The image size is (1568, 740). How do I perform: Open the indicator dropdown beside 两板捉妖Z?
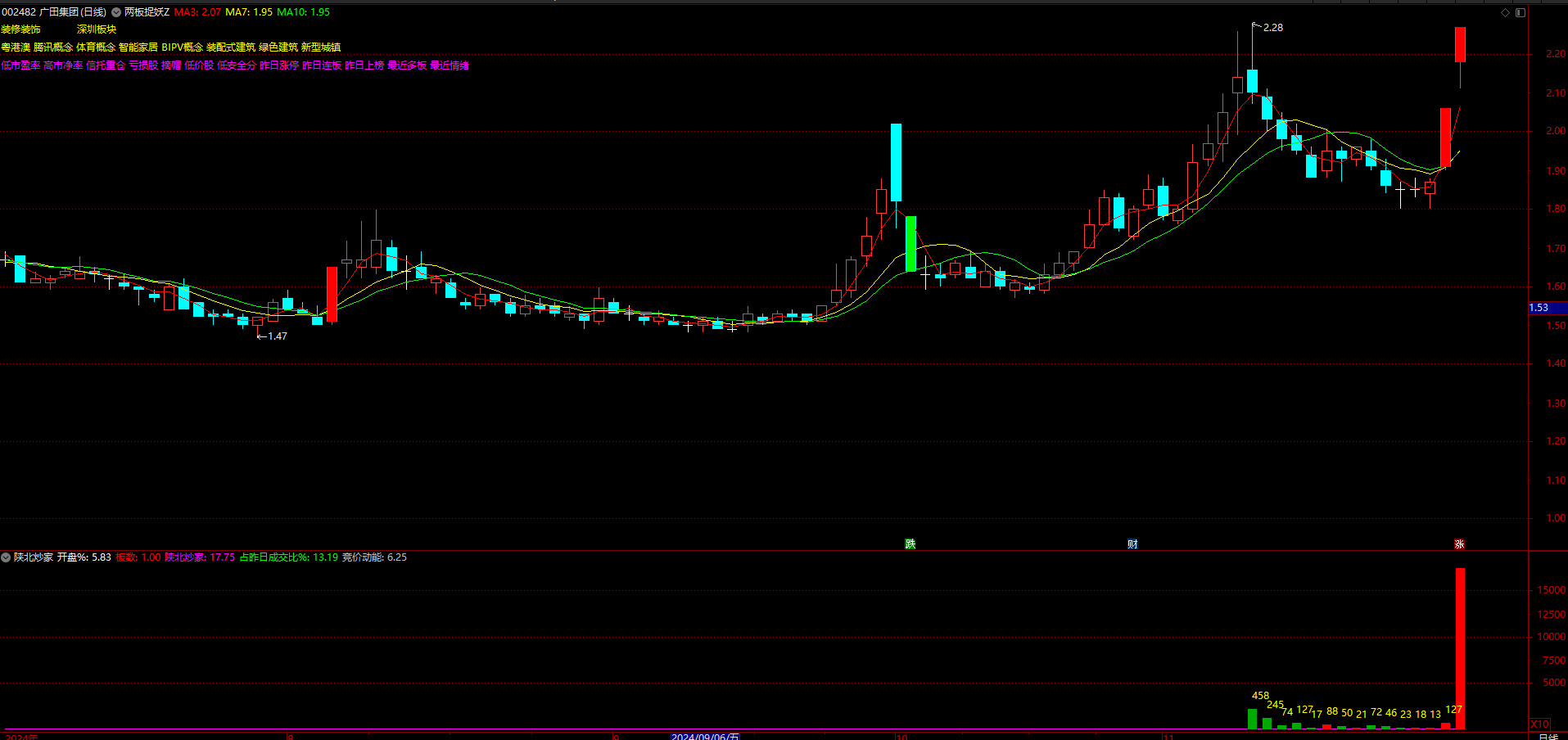pos(116,12)
